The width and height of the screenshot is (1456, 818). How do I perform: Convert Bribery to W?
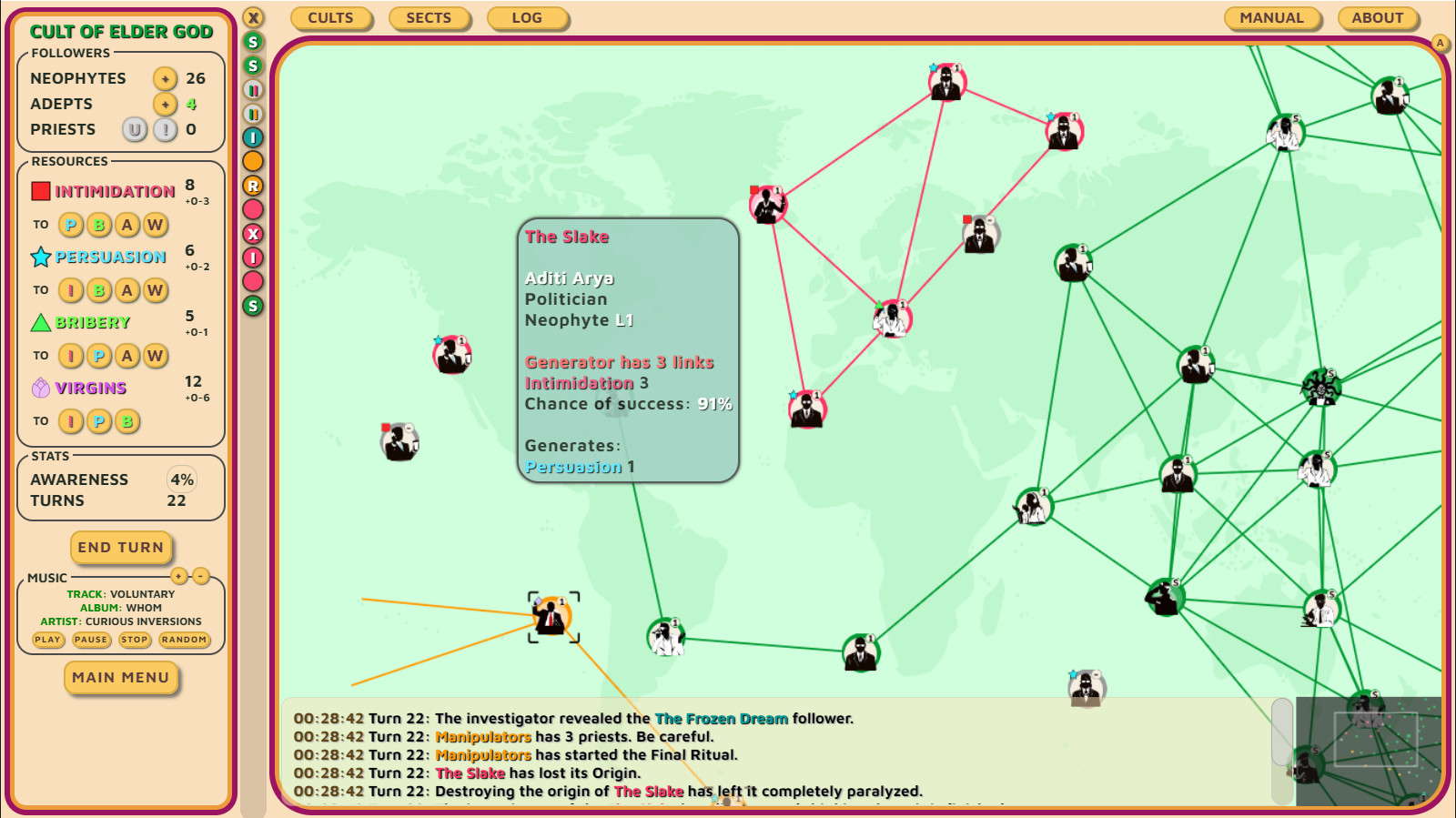[156, 356]
